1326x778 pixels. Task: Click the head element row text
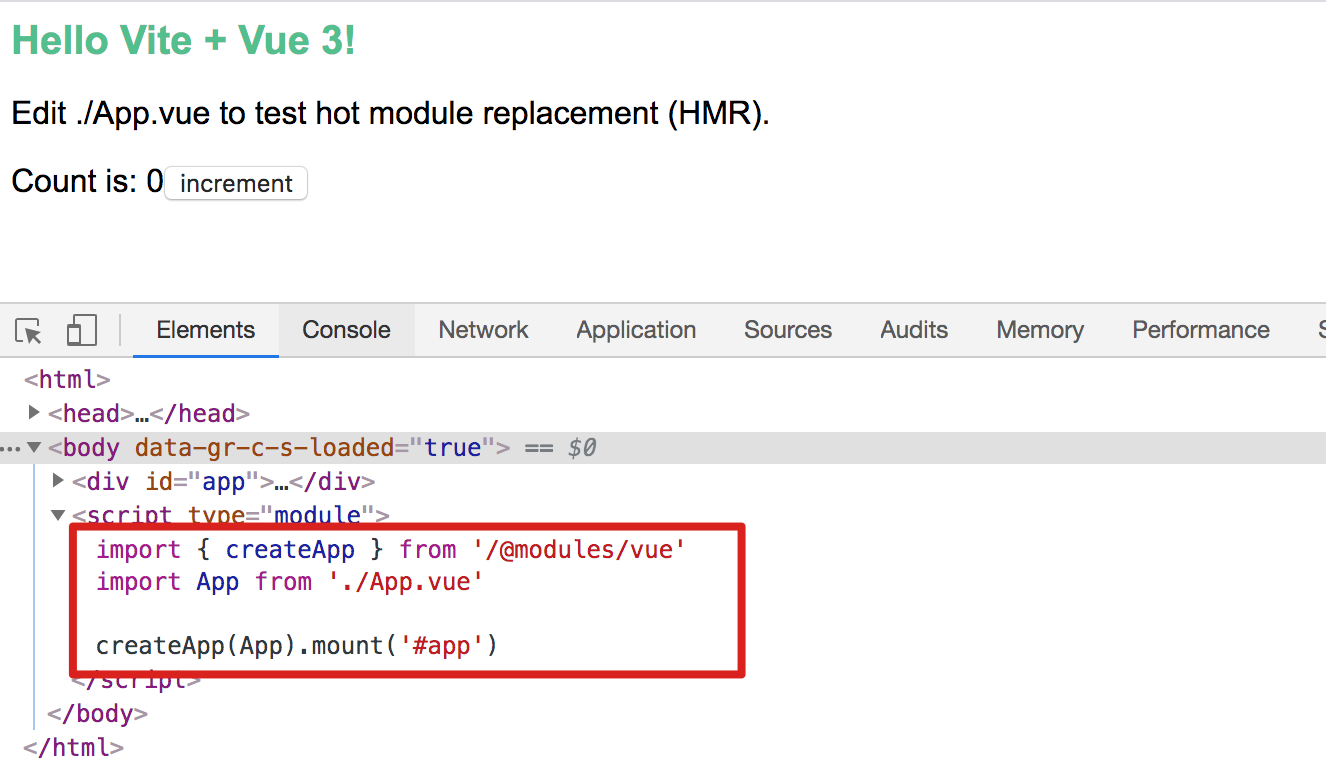148,413
